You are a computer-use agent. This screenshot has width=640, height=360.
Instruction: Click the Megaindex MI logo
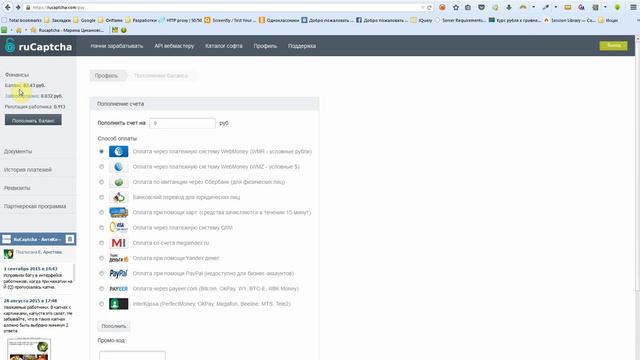(x=118, y=243)
